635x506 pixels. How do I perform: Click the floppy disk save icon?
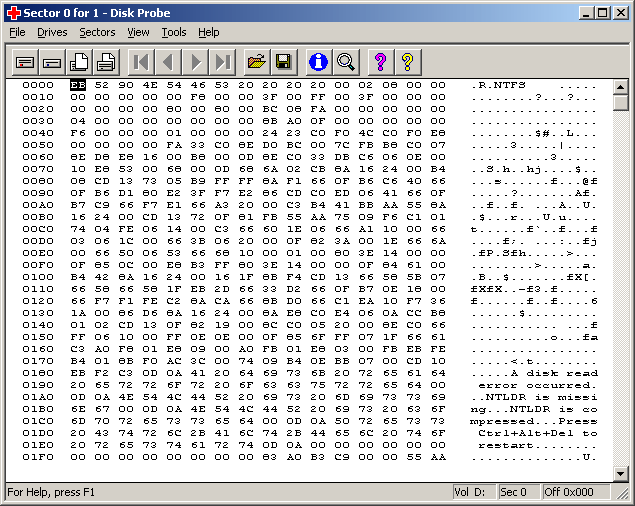284,62
